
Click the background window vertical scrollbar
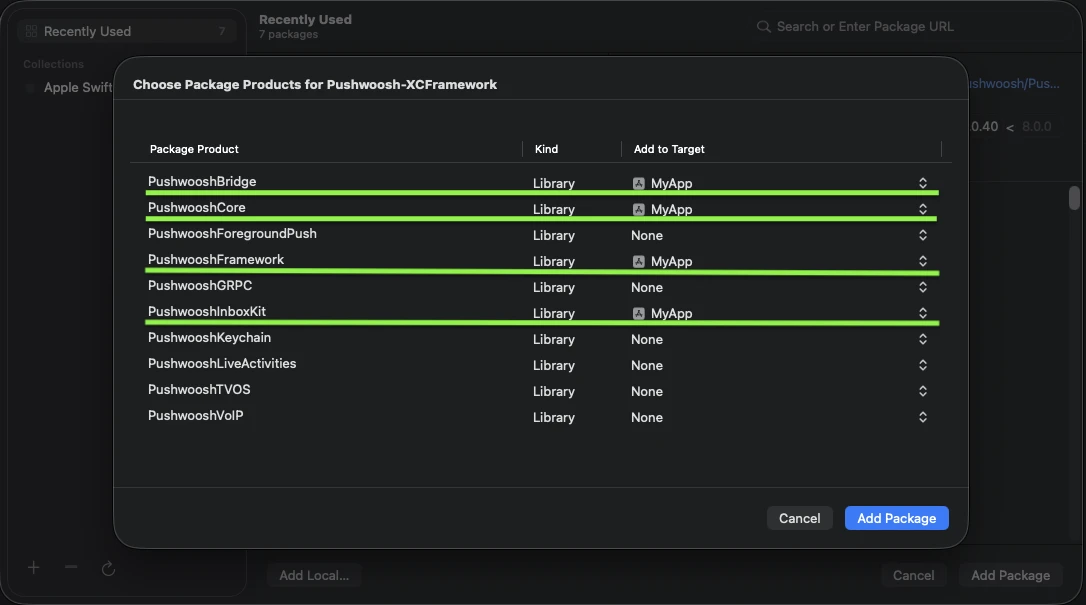pyautogui.click(x=1074, y=197)
